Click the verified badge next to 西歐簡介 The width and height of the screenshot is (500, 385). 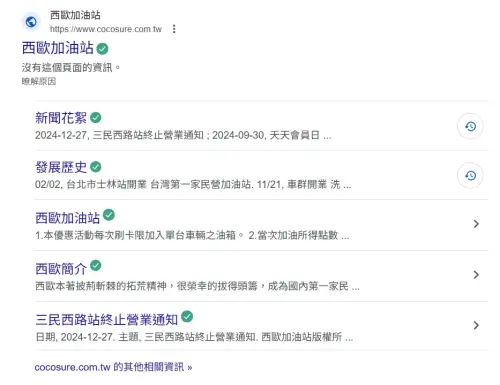pos(96,265)
